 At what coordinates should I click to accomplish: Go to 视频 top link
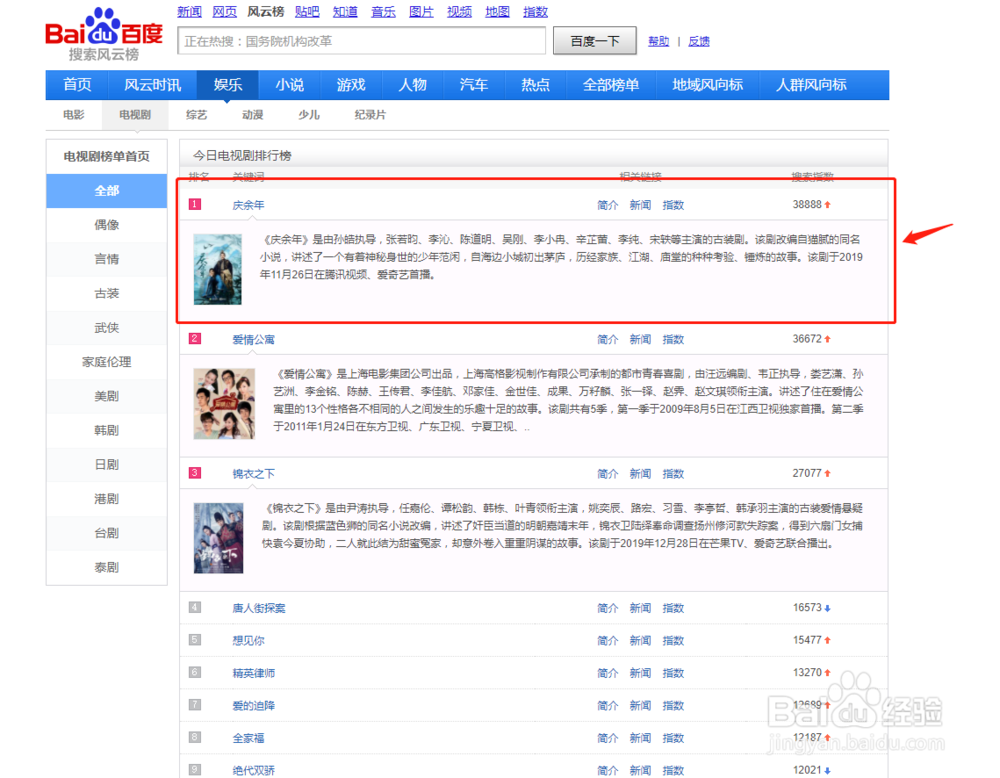(459, 11)
